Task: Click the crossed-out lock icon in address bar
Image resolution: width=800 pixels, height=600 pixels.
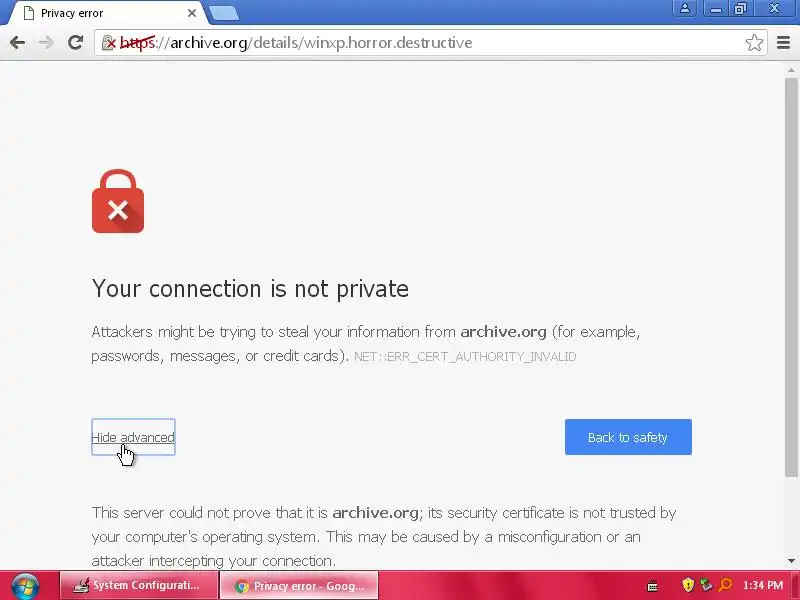Action: tap(108, 43)
